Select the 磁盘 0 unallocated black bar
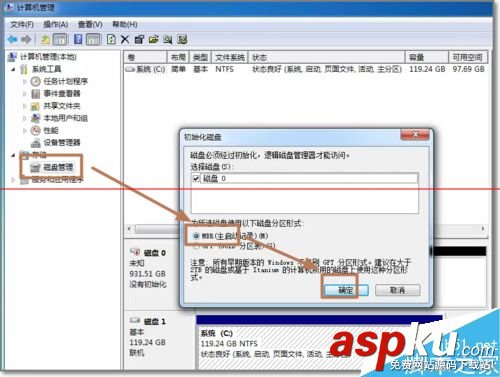 click(x=458, y=251)
